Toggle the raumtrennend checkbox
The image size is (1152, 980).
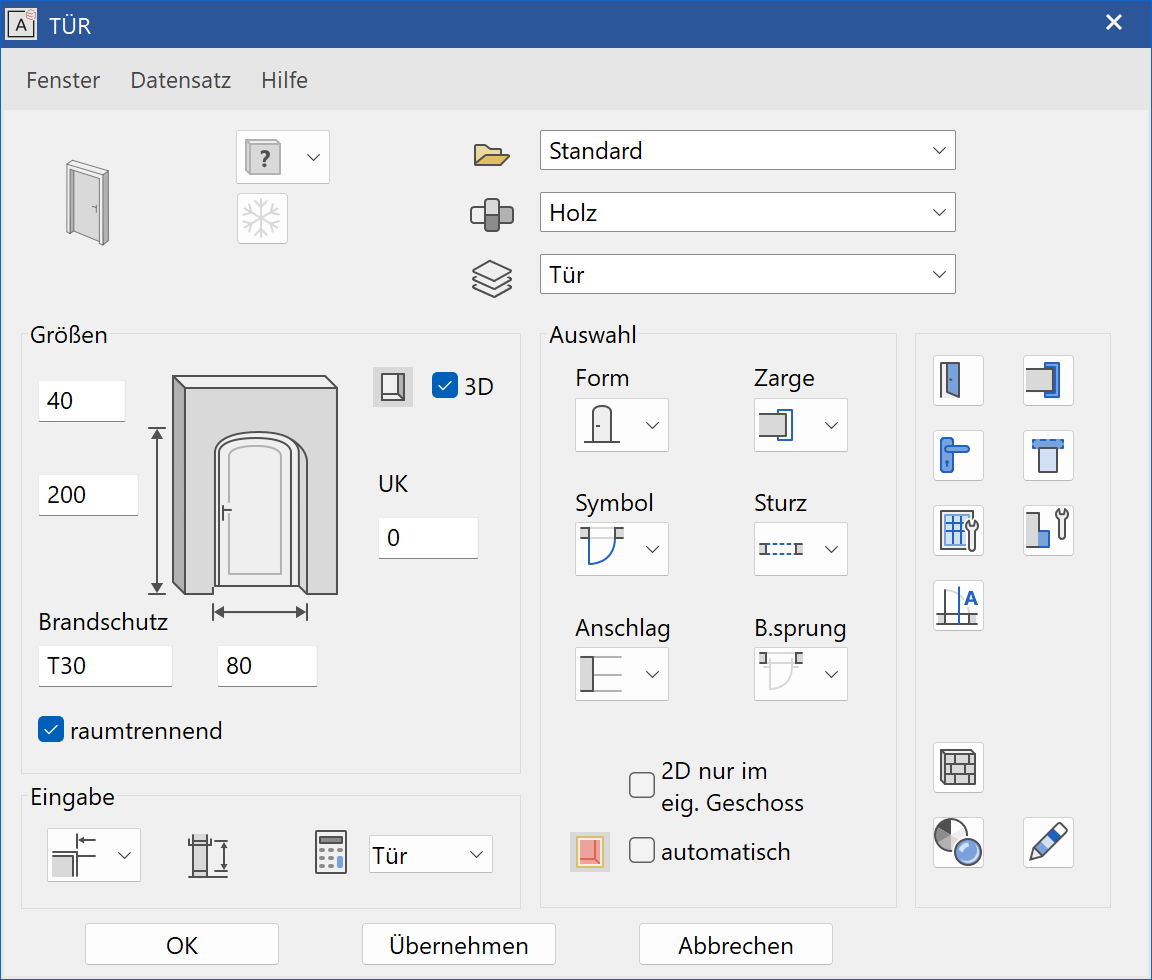pyautogui.click(x=51, y=729)
